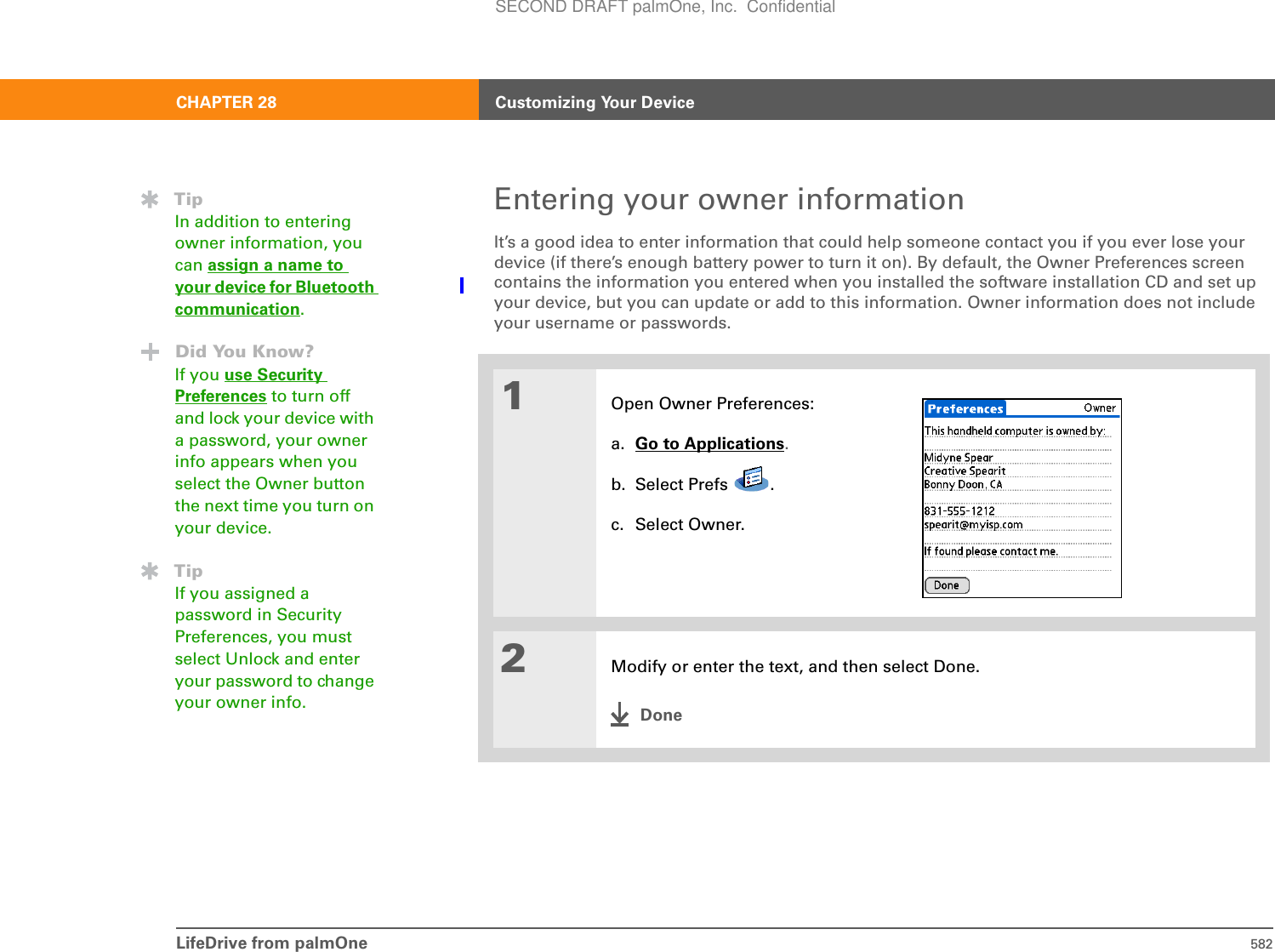Click the 'Creative Spearit' company line
This screenshot has height=952, width=1275.
(x=965, y=471)
